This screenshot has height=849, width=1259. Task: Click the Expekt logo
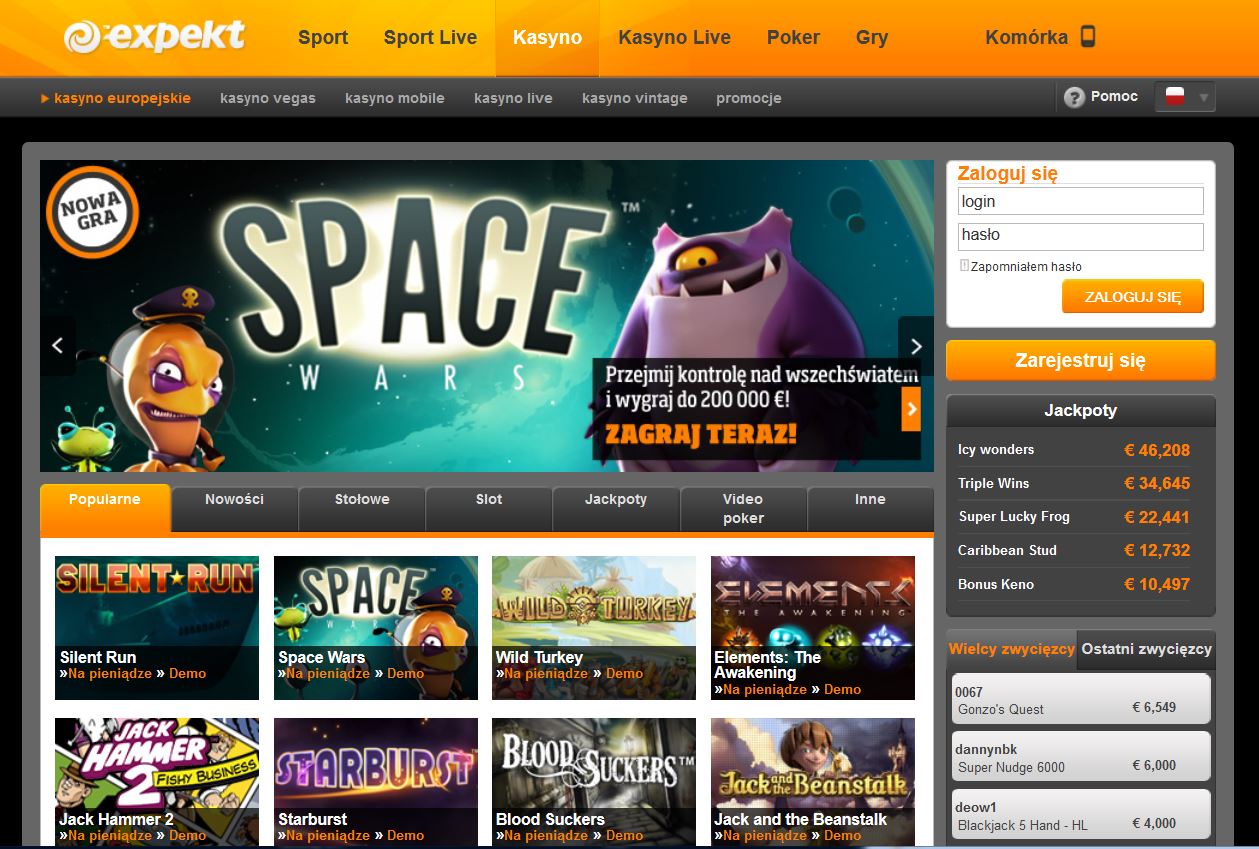154,37
